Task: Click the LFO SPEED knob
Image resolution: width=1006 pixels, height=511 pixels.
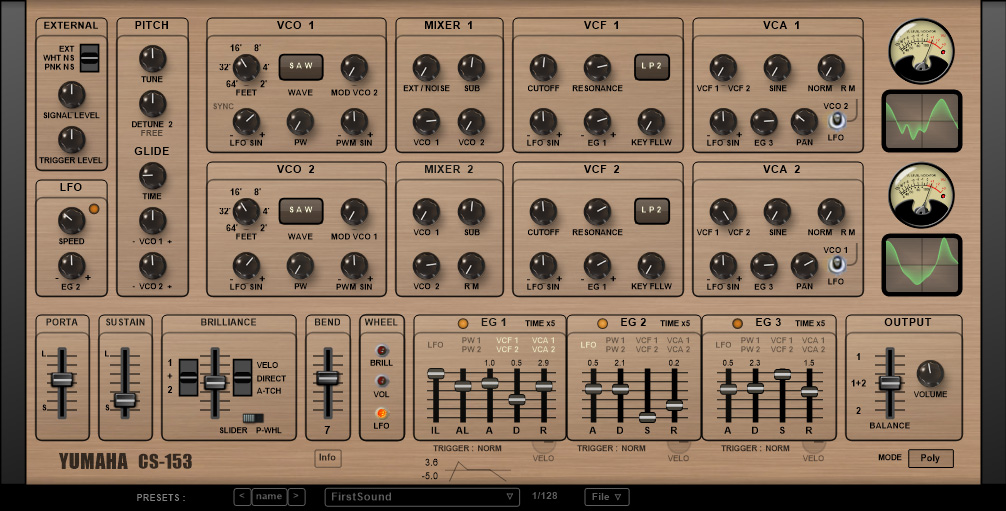Action: pyautogui.click(x=71, y=220)
